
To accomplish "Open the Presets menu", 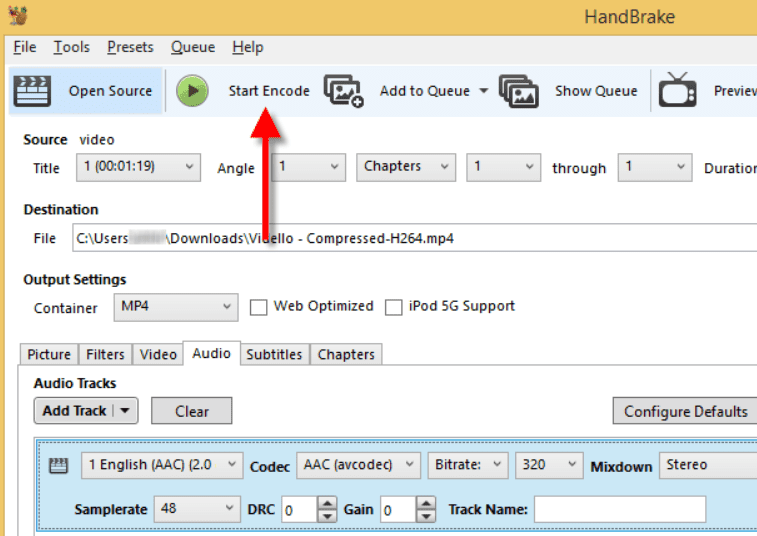I will (x=130, y=47).
